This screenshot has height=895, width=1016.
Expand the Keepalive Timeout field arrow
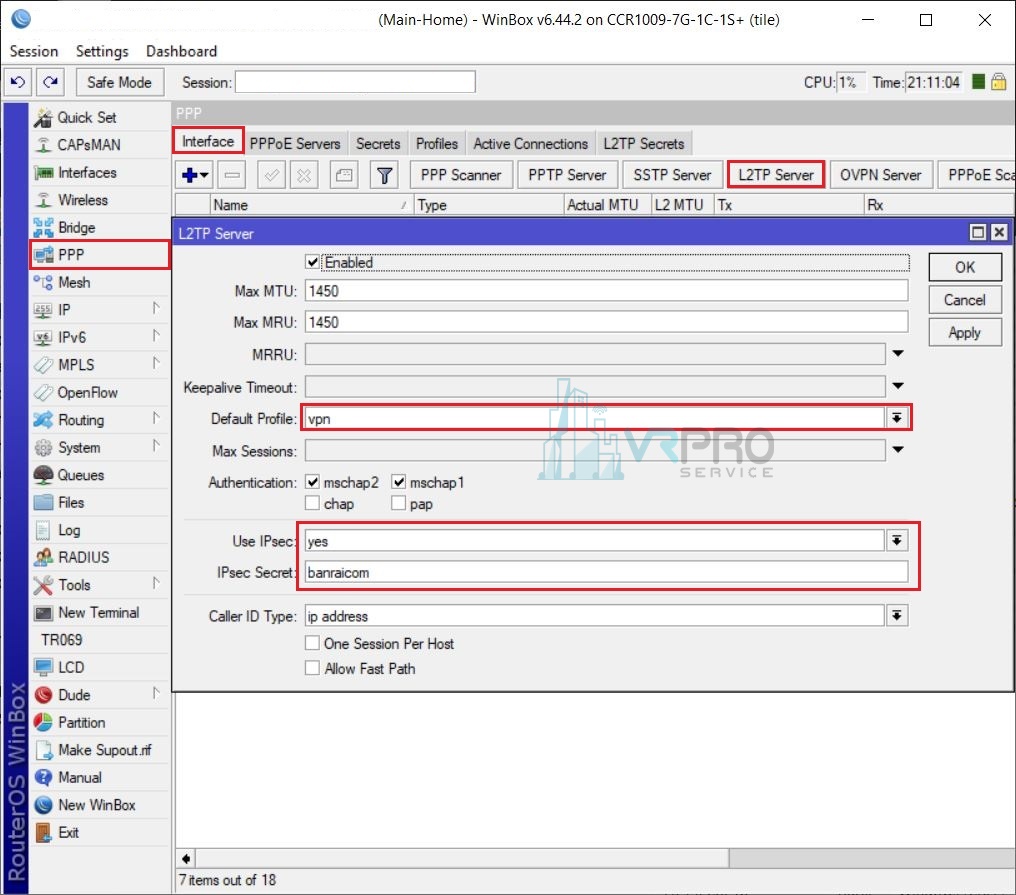897,386
